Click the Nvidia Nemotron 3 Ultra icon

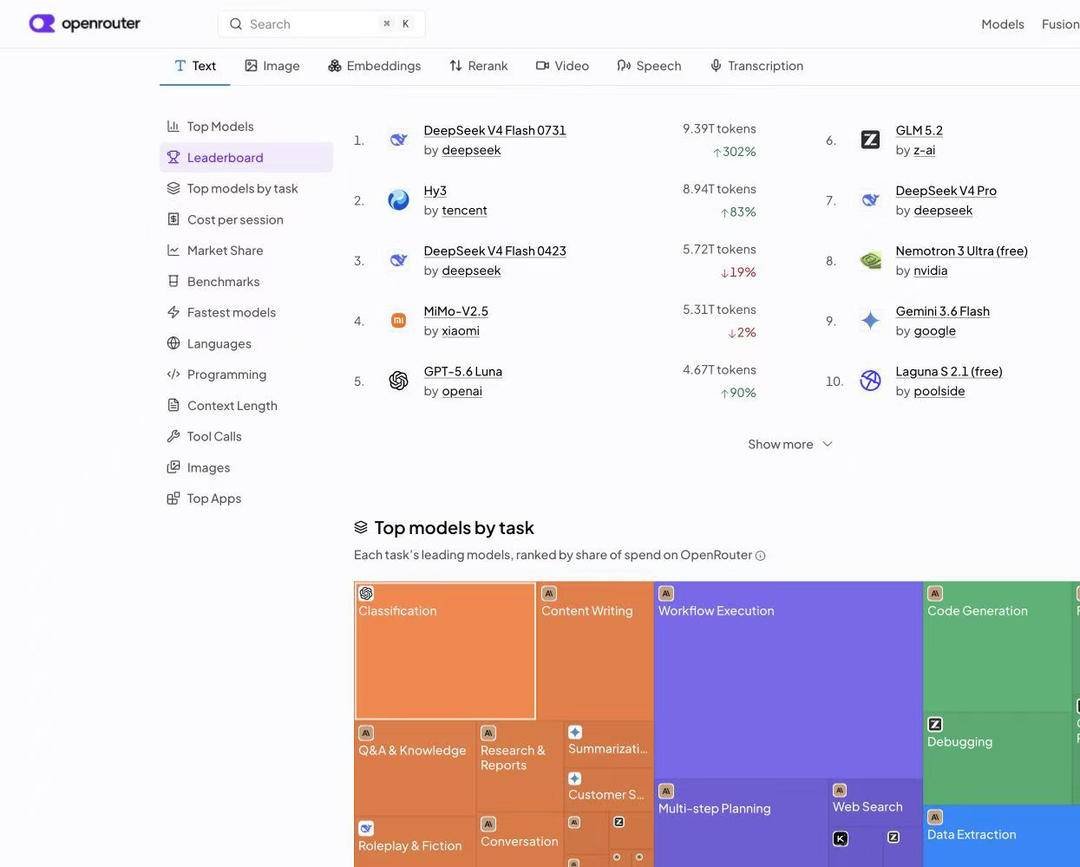(871, 260)
